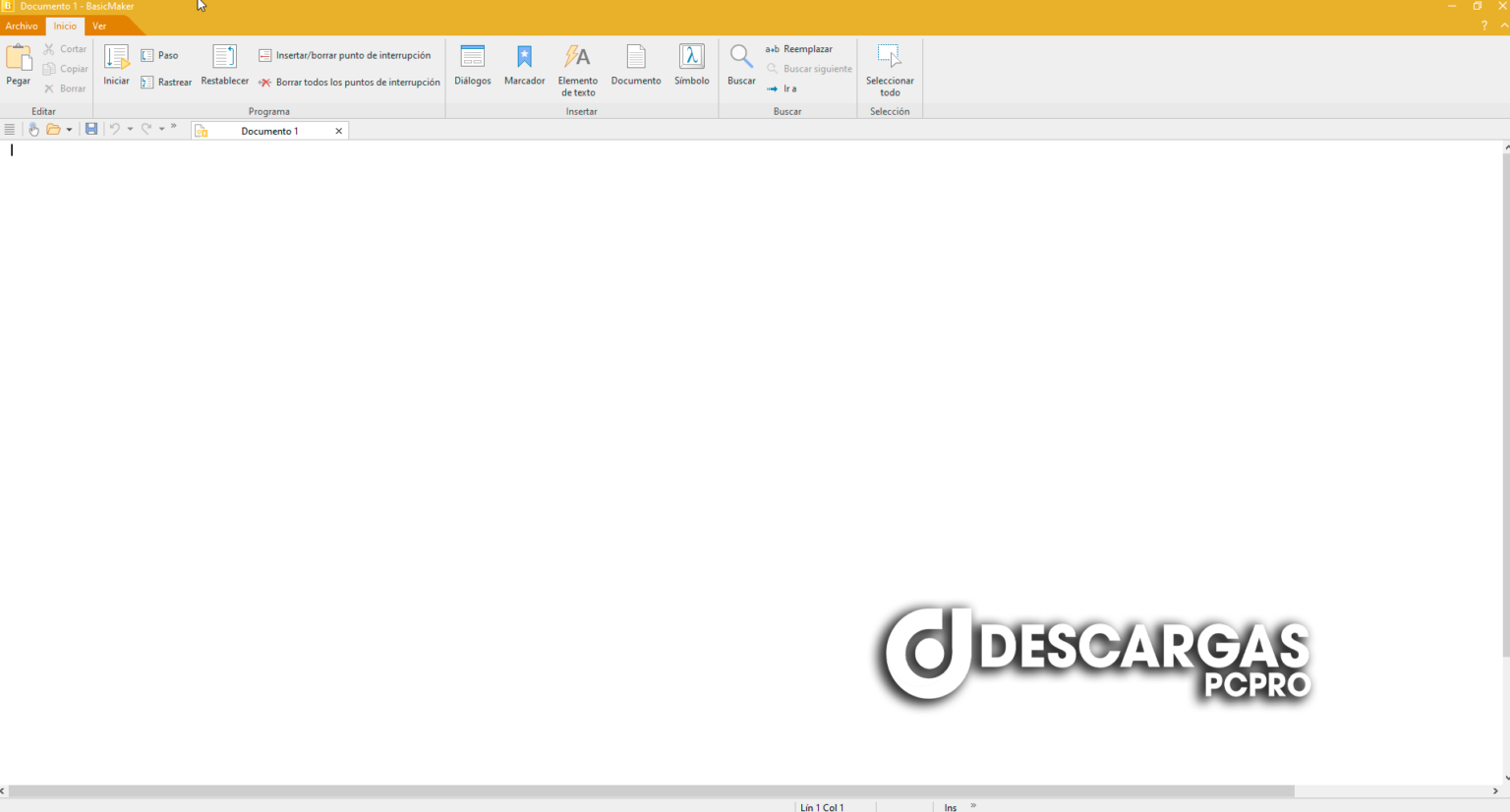Click the vertical scrollbar thumb
The image size is (1510, 812).
(1506, 404)
